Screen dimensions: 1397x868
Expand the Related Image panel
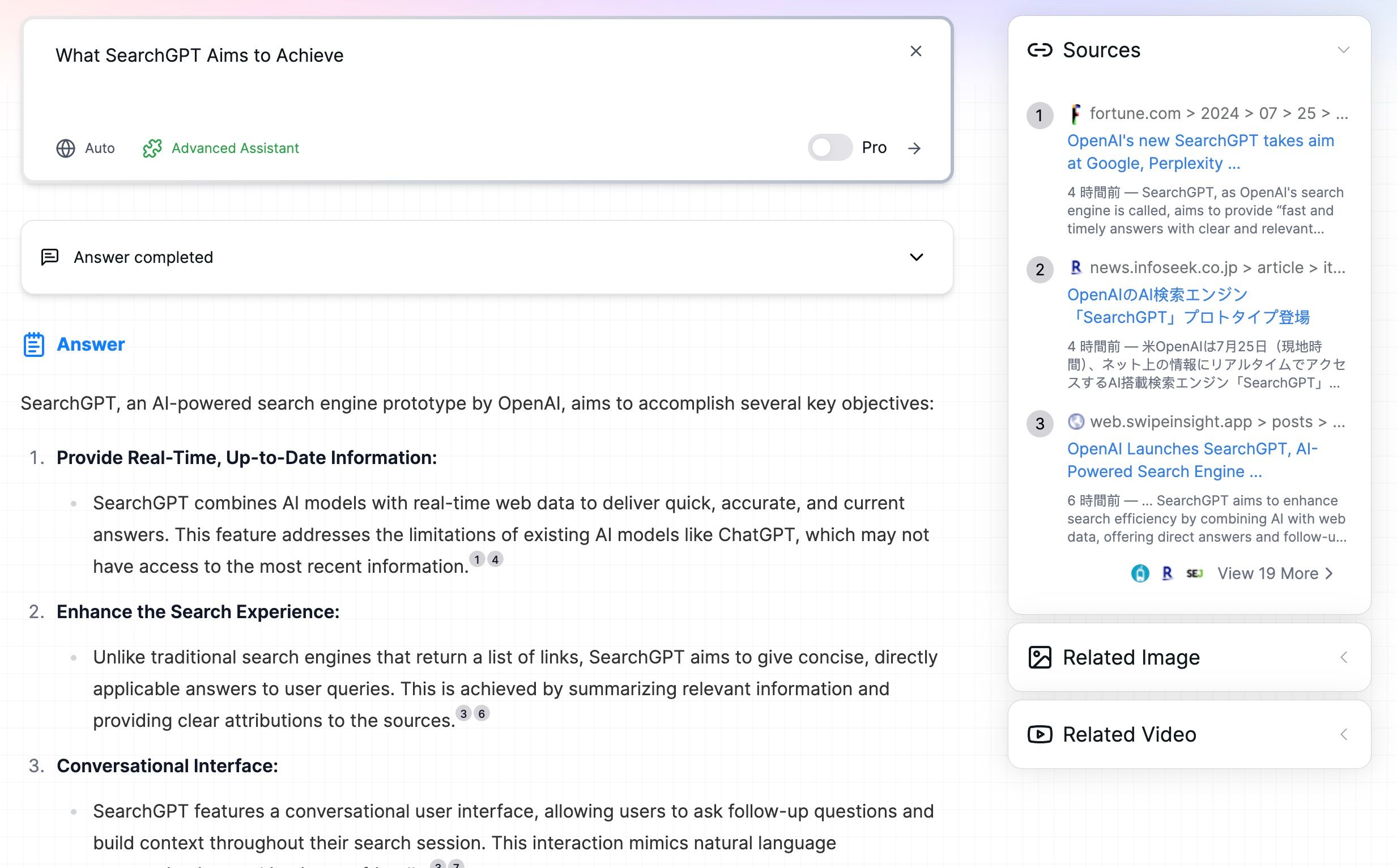[x=1343, y=657]
